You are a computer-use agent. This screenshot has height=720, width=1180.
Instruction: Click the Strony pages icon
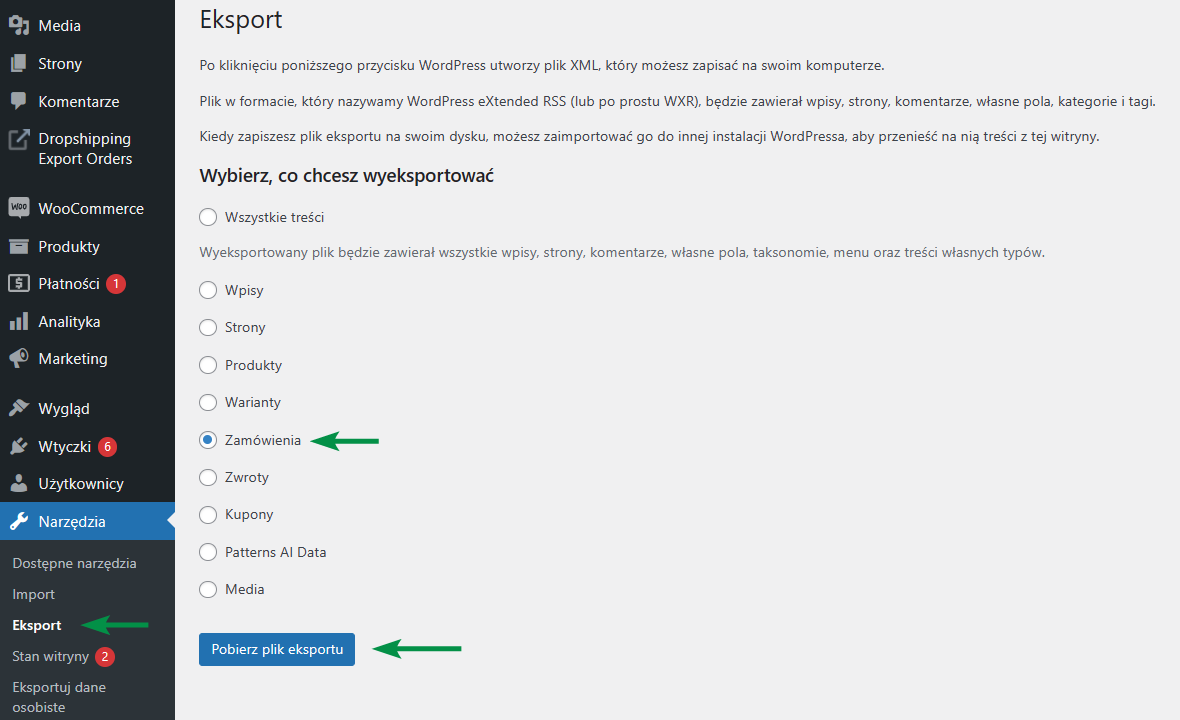coord(19,63)
